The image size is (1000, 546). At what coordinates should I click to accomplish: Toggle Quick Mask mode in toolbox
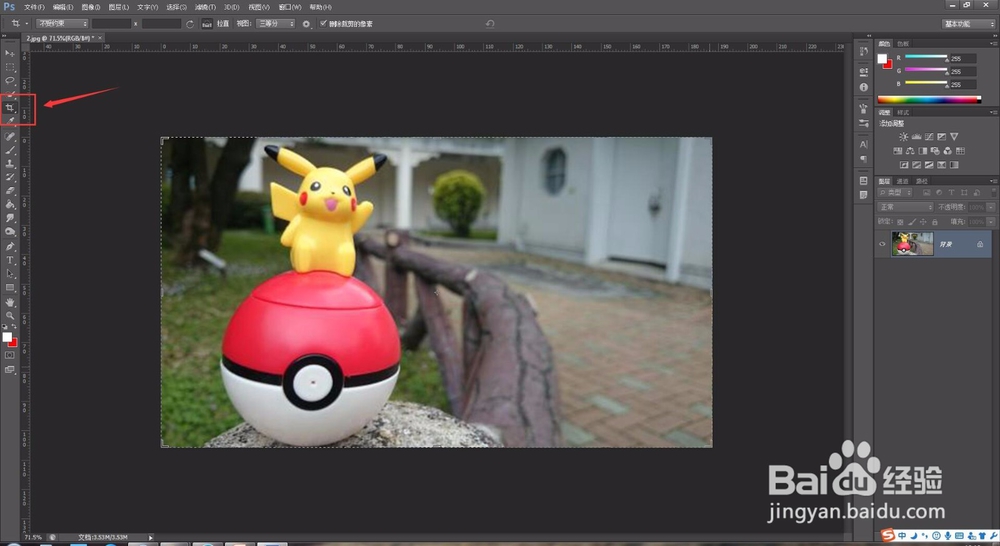(x=10, y=355)
